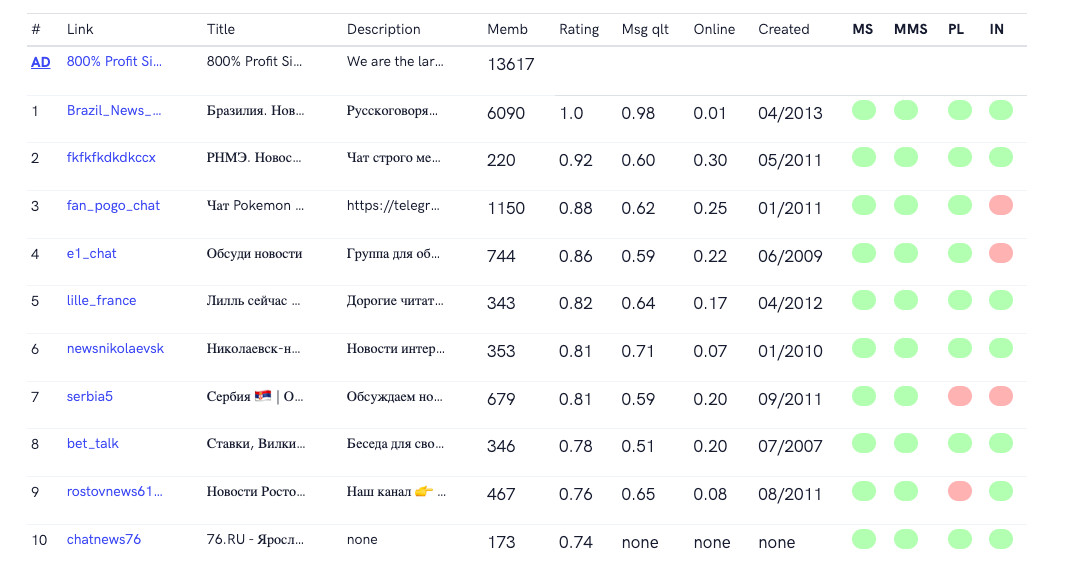1088x563 pixels.
Task: Open the fkfkfkdkdkccx link
Action: pyautogui.click(x=111, y=158)
